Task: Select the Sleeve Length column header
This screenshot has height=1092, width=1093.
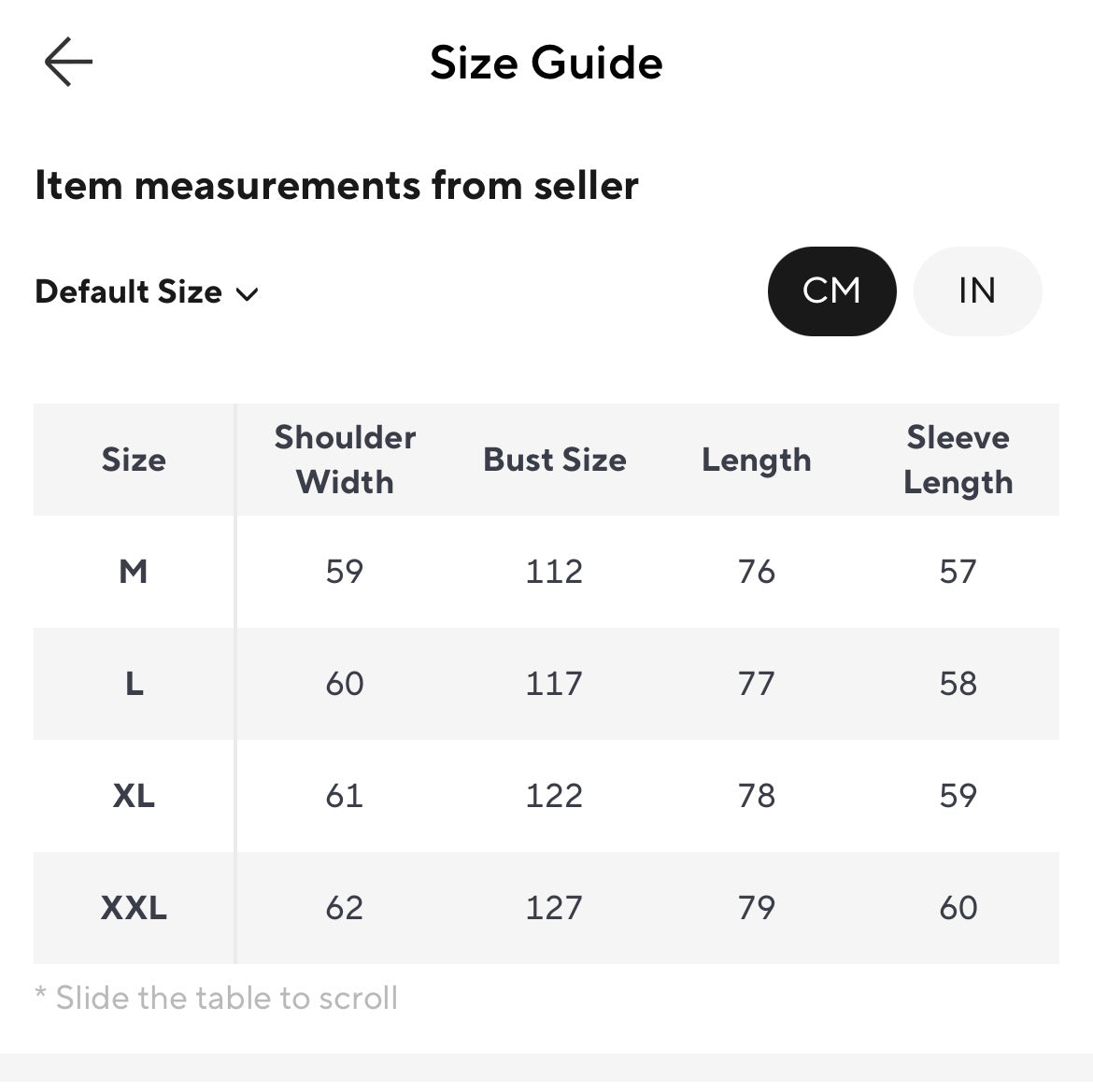Action: [x=958, y=460]
